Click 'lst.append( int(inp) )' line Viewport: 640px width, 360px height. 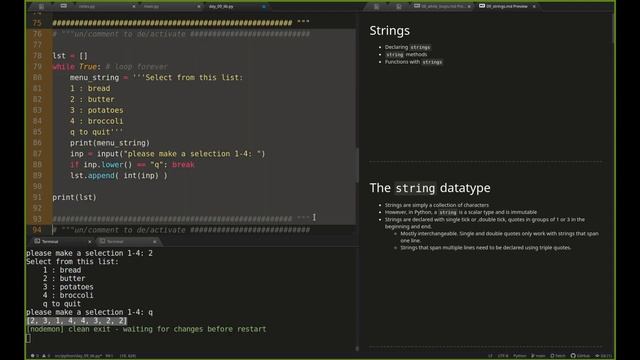pos(118,176)
